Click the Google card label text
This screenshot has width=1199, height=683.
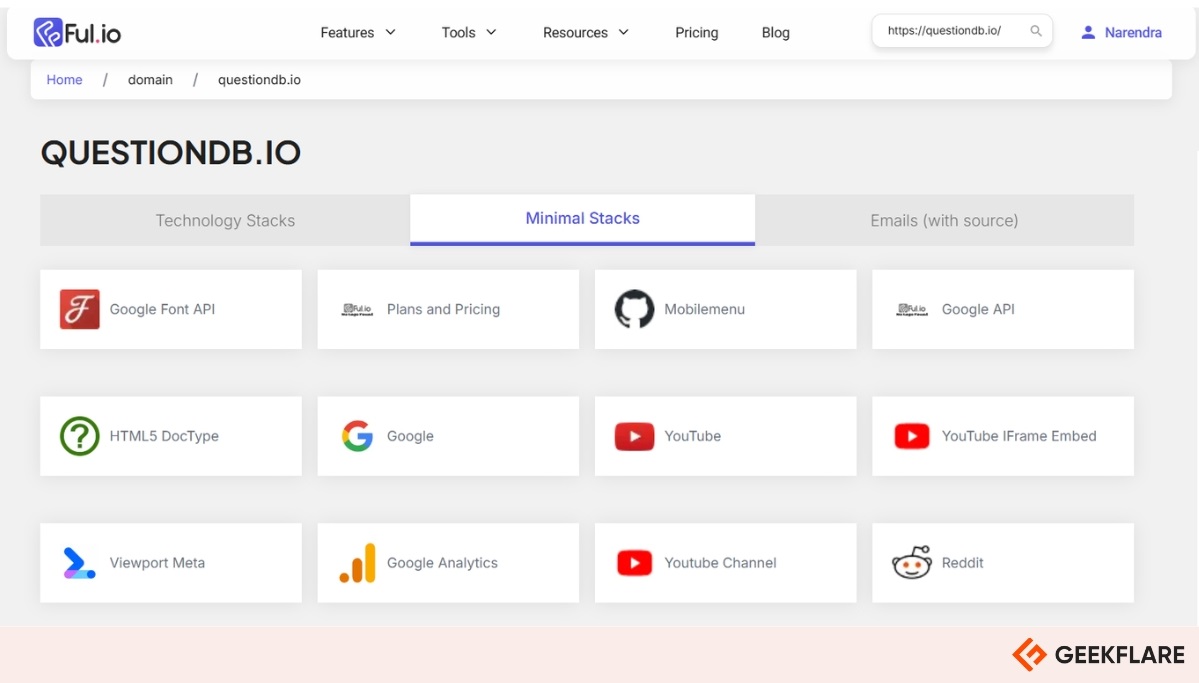(x=410, y=436)
